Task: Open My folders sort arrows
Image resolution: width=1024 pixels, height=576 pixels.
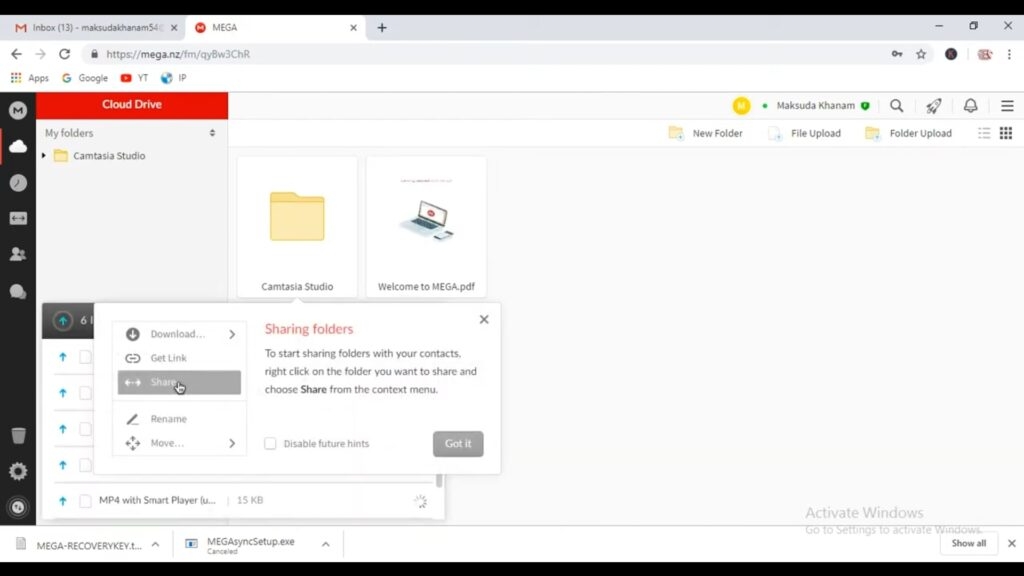Action: coord(212,133)
